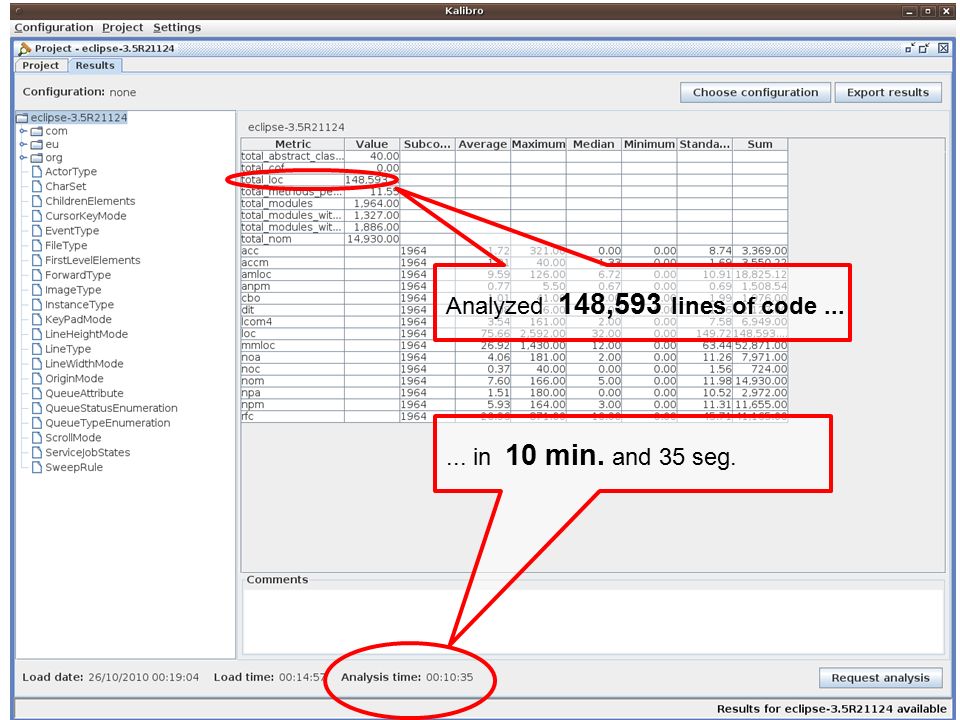Sort by the Metric column header
960x720 pixels.
click(x=293, y=144)
